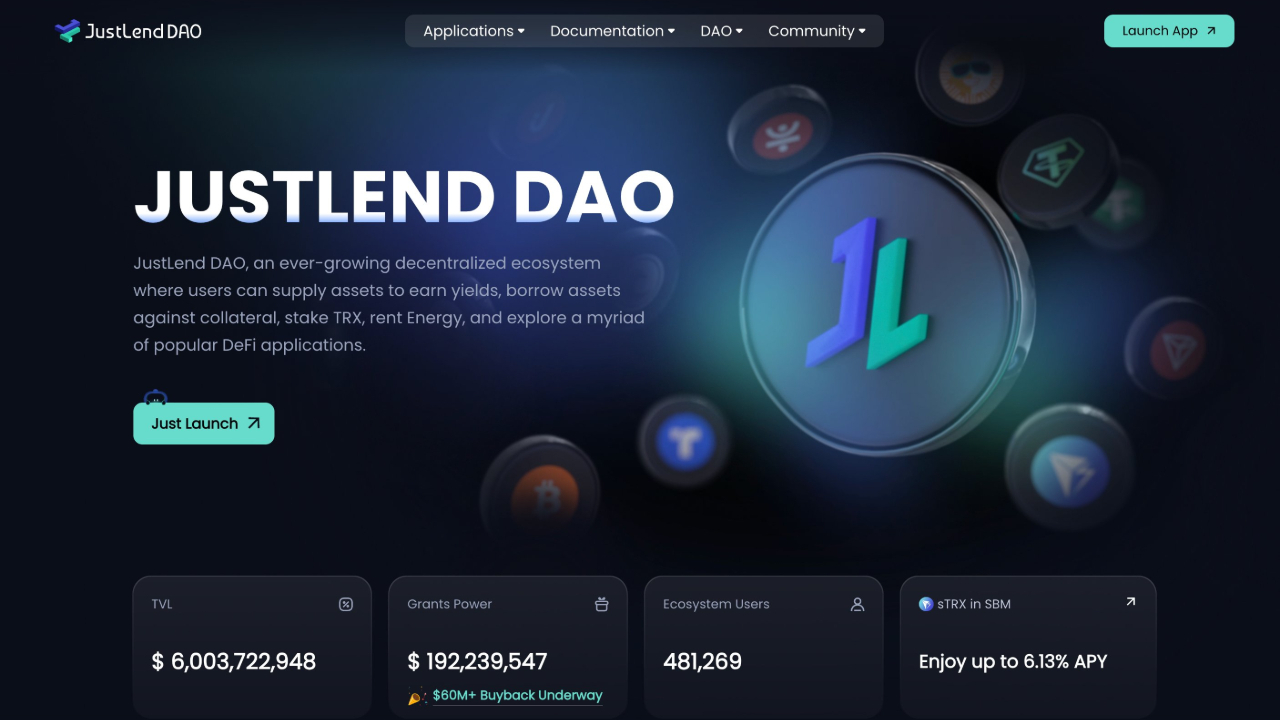Click the party popper buyback icon
This screenshot has height=720, width=1280.
pos(417,697)
